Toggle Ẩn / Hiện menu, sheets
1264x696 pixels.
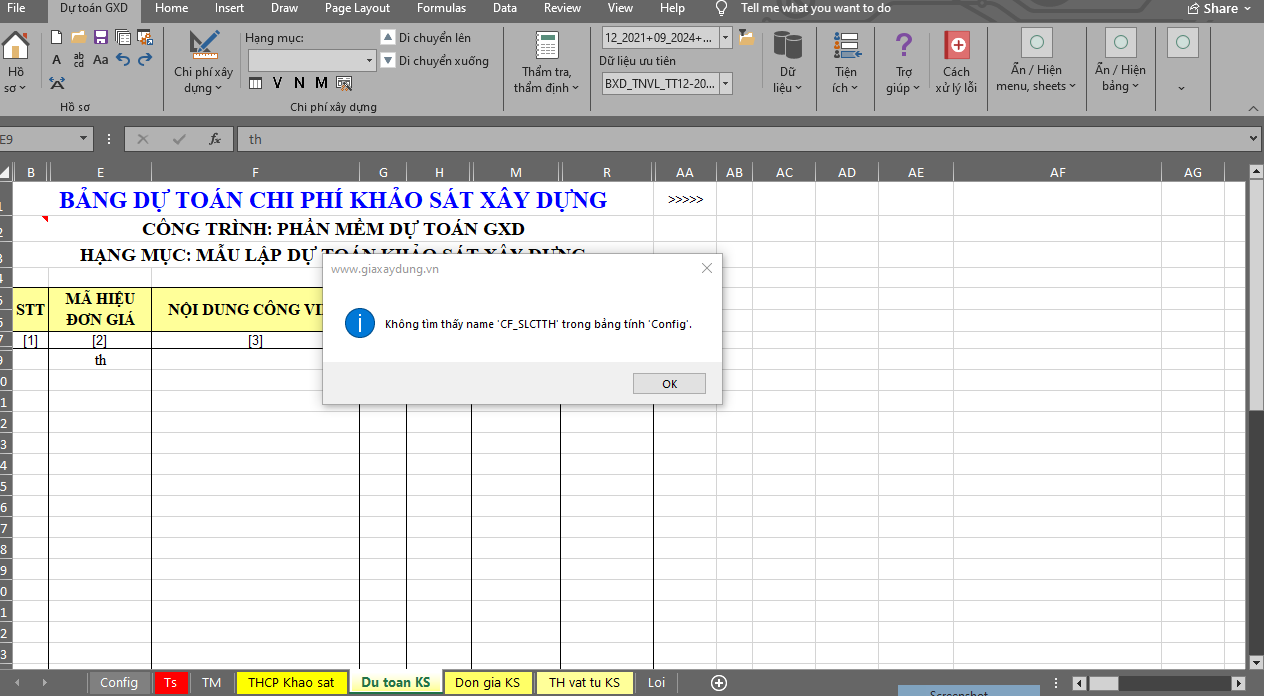[1036, 43]
